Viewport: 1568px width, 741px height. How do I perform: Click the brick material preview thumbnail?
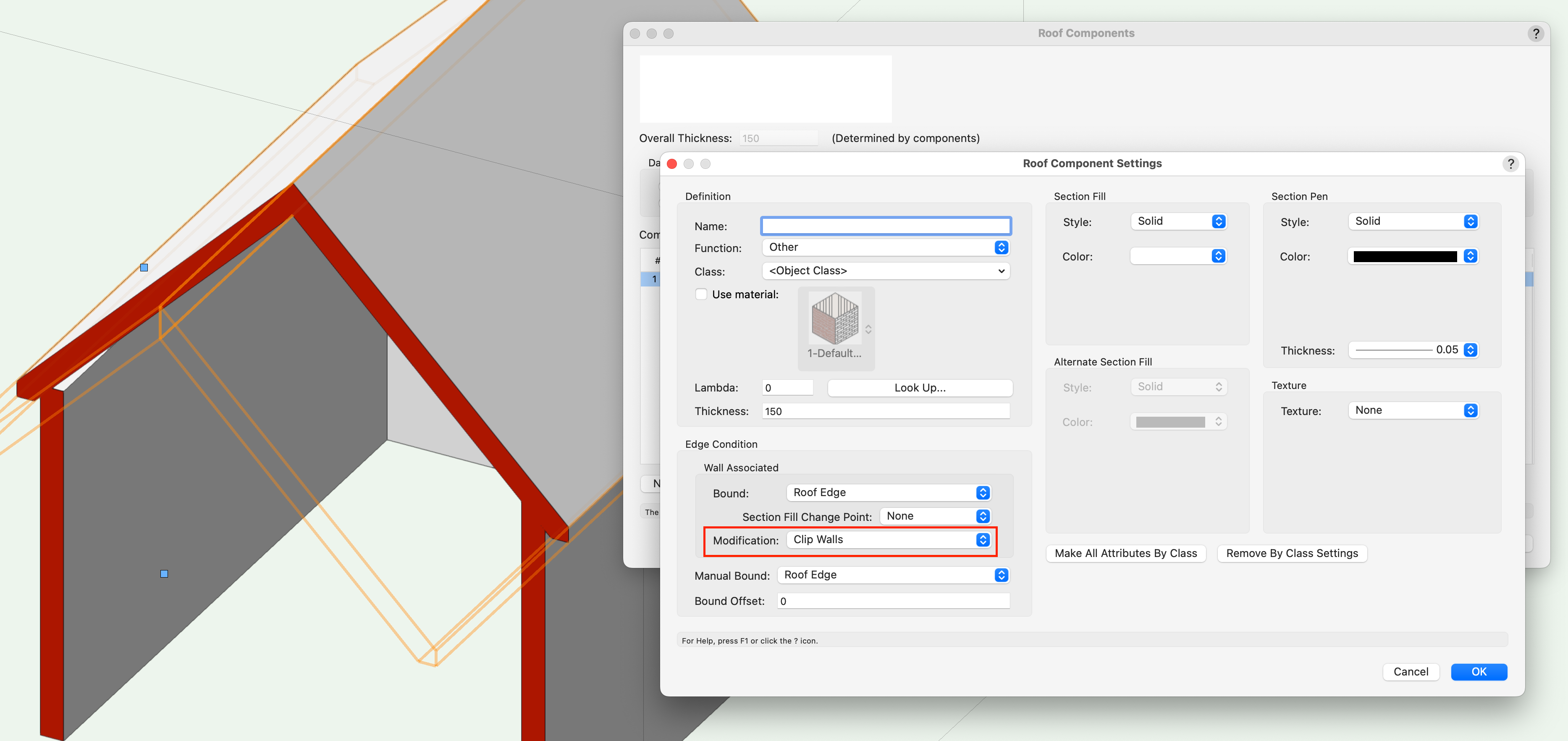click(x=834, y=318)
